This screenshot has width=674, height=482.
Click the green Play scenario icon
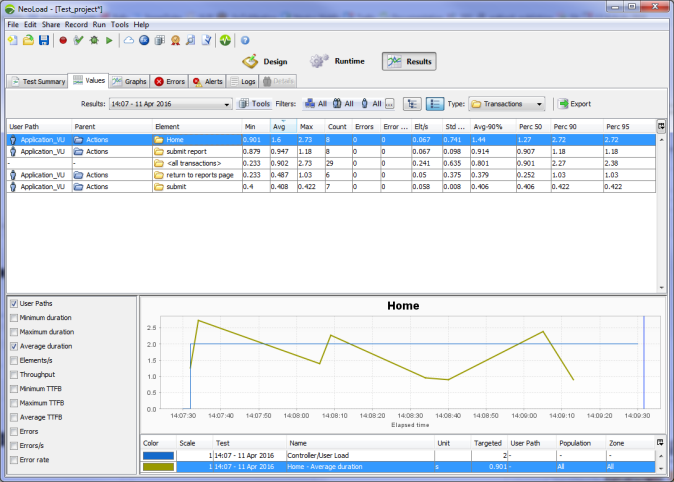click(x=108, y=40)
